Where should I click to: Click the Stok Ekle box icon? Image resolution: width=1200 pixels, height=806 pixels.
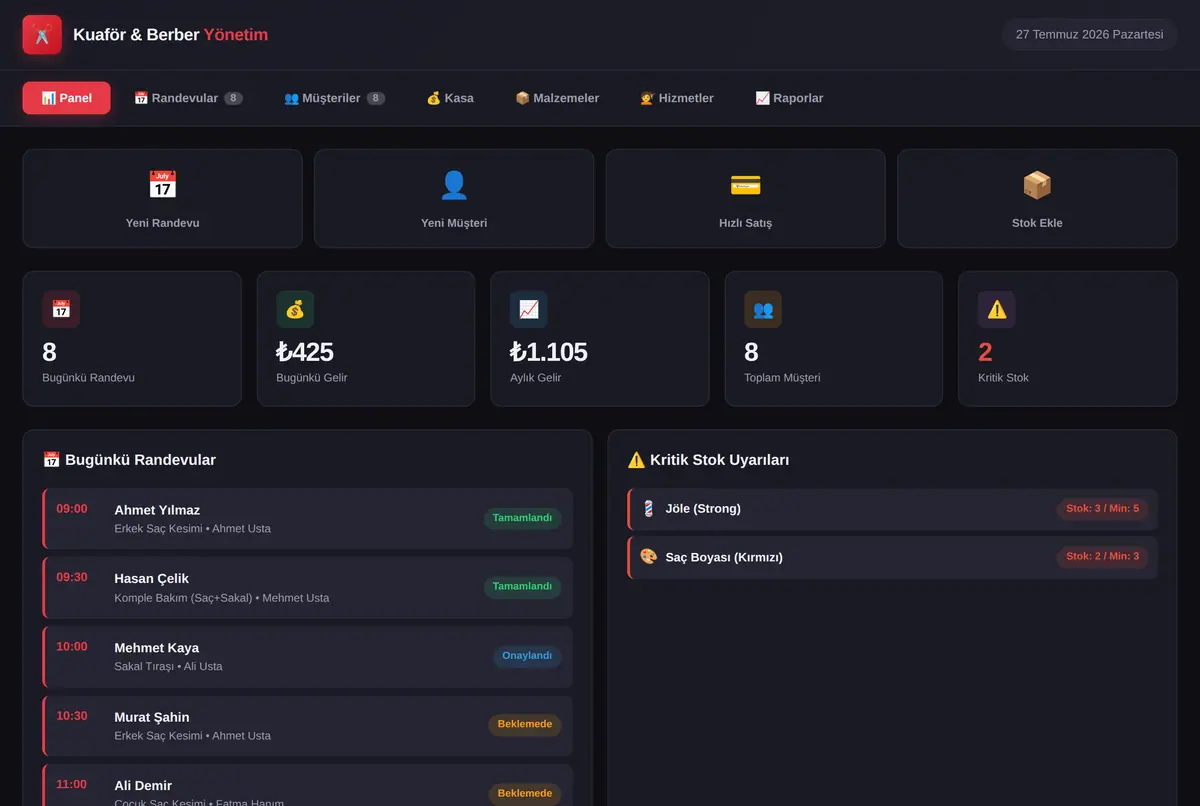point(1037,185)
